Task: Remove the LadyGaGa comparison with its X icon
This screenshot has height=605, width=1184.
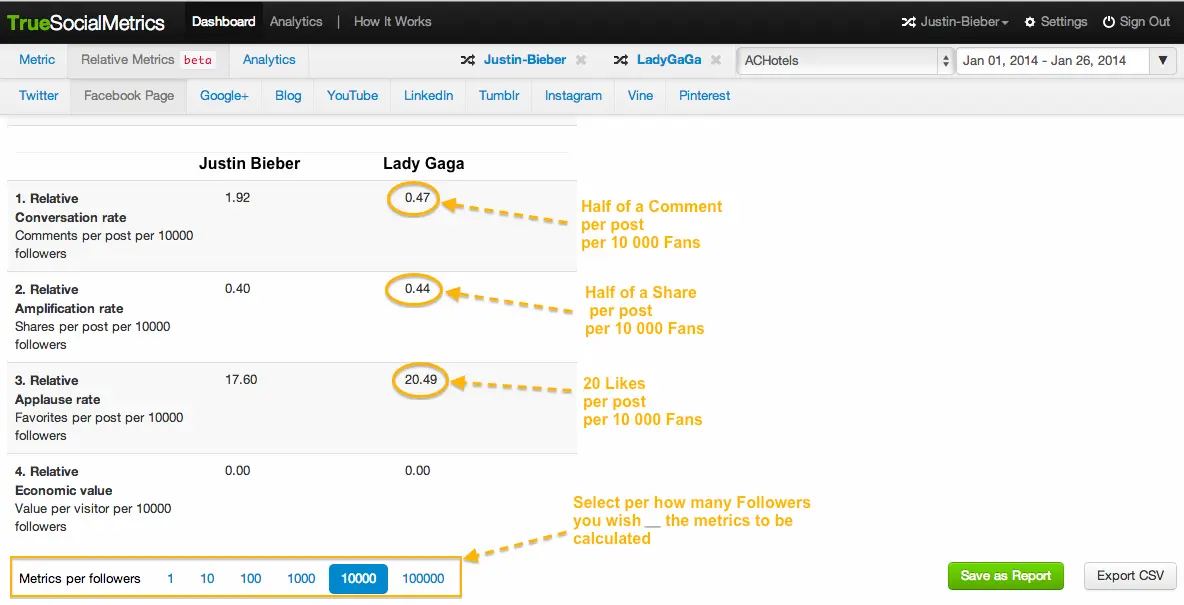Action: [x=716, y=60]
